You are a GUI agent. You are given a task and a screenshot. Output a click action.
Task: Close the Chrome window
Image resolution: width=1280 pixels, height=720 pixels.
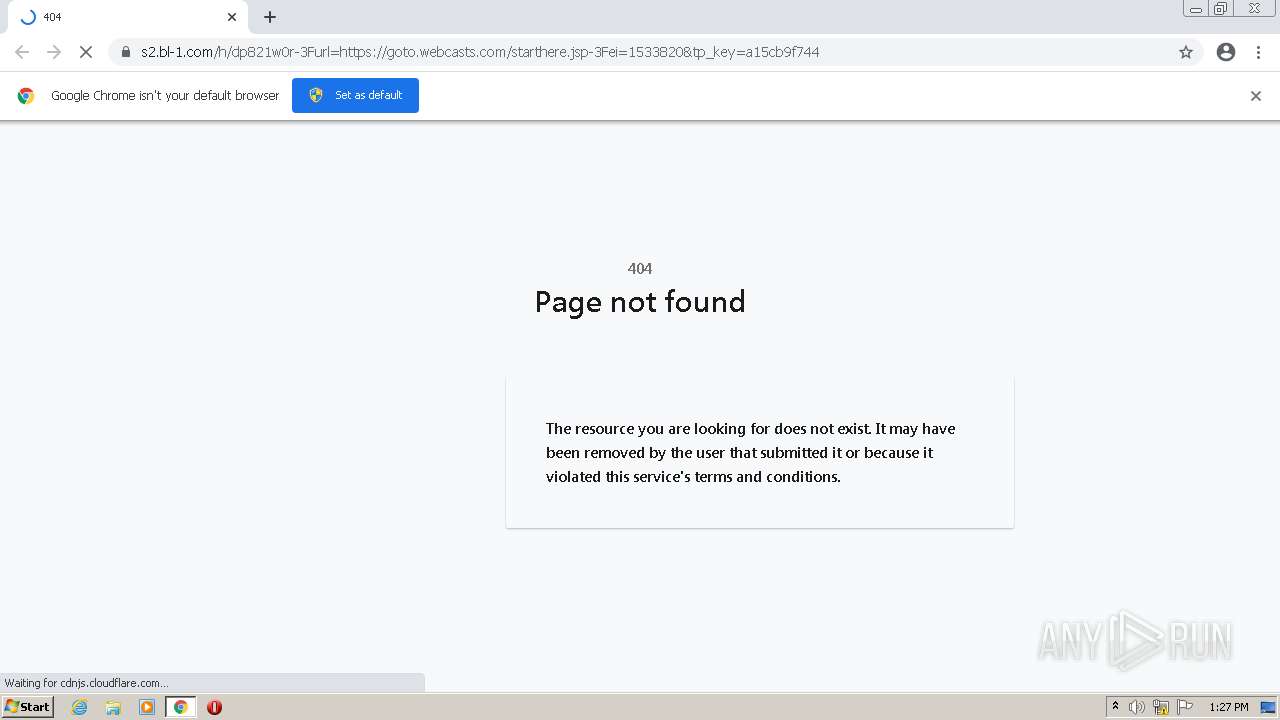[x=1254, y=9]
